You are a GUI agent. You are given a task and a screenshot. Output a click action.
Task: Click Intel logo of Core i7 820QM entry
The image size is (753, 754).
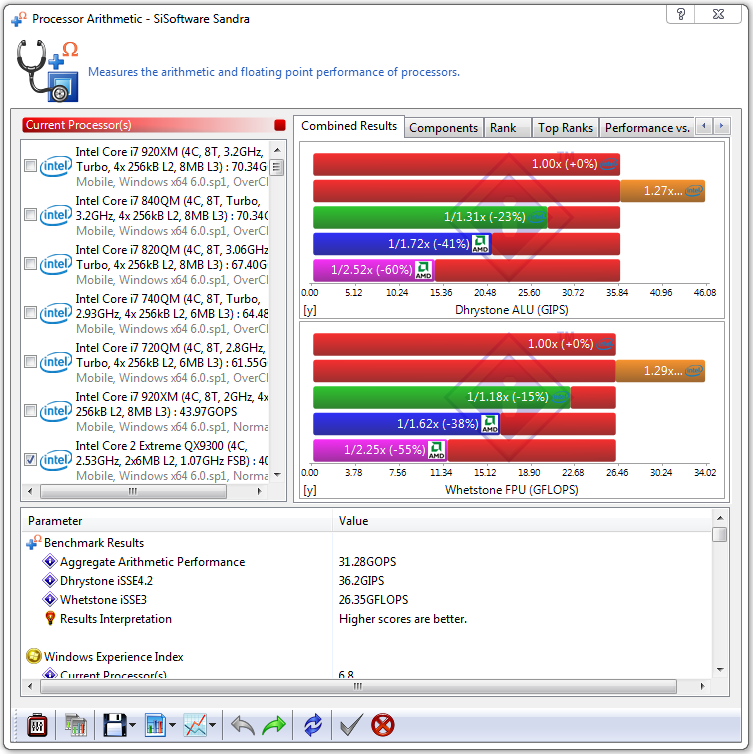click(x=56, y=264)
